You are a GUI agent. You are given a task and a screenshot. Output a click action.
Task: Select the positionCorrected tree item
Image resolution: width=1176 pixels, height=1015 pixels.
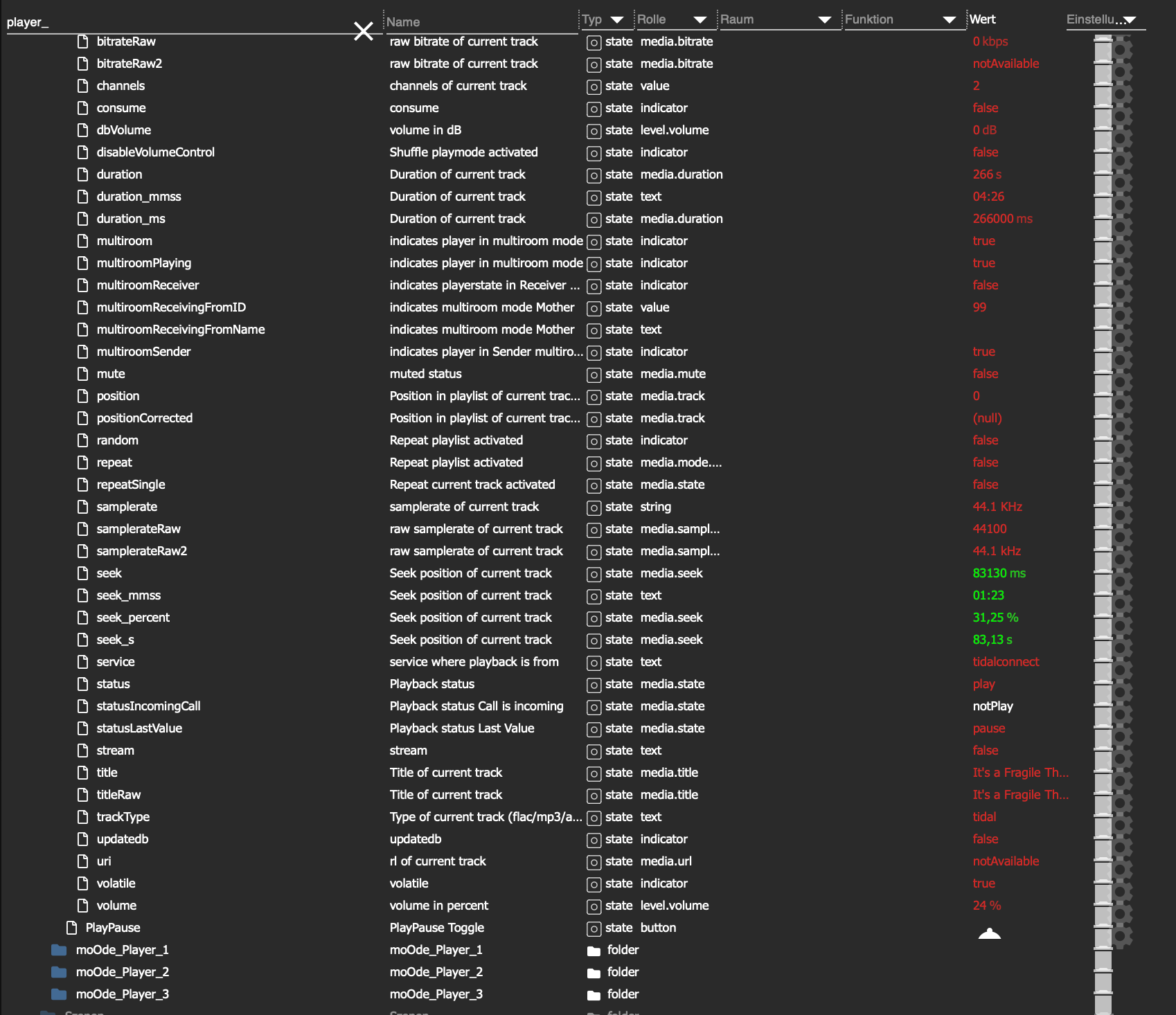pyautogui.click(x=144, y=418)
